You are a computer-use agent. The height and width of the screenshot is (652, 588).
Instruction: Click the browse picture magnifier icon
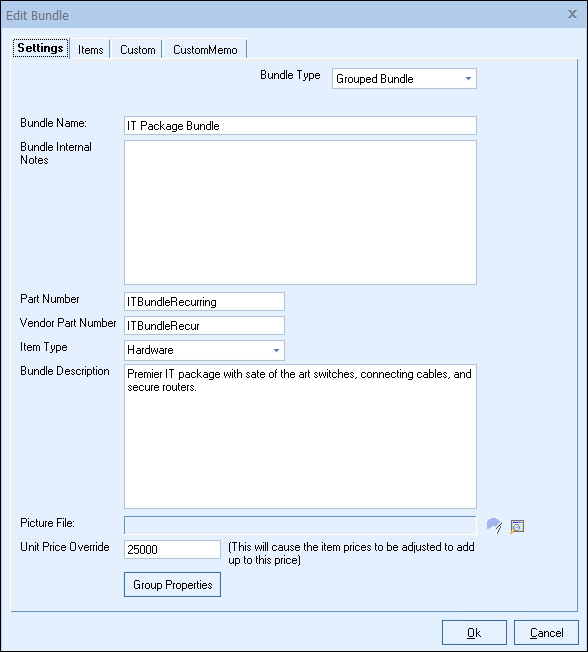tap(517, 526)
